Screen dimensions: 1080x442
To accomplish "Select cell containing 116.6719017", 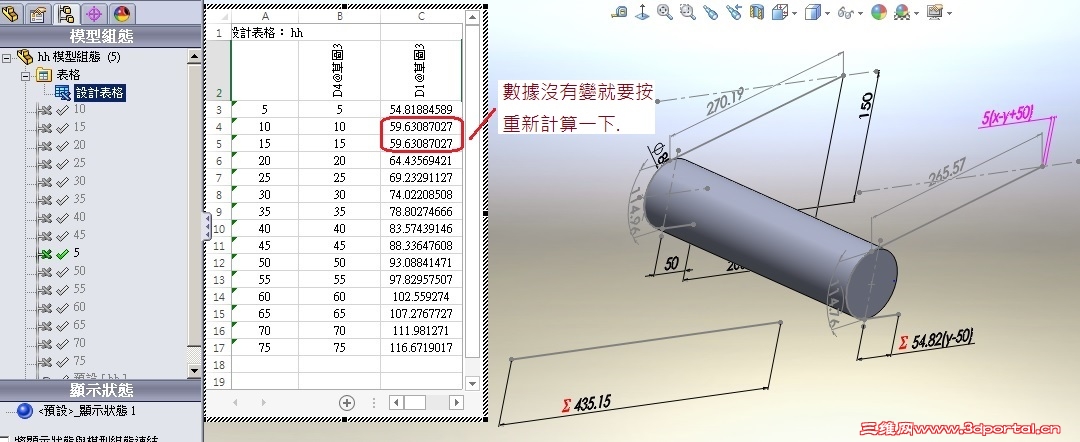I will pyautogui.click(x=422, y=348).
